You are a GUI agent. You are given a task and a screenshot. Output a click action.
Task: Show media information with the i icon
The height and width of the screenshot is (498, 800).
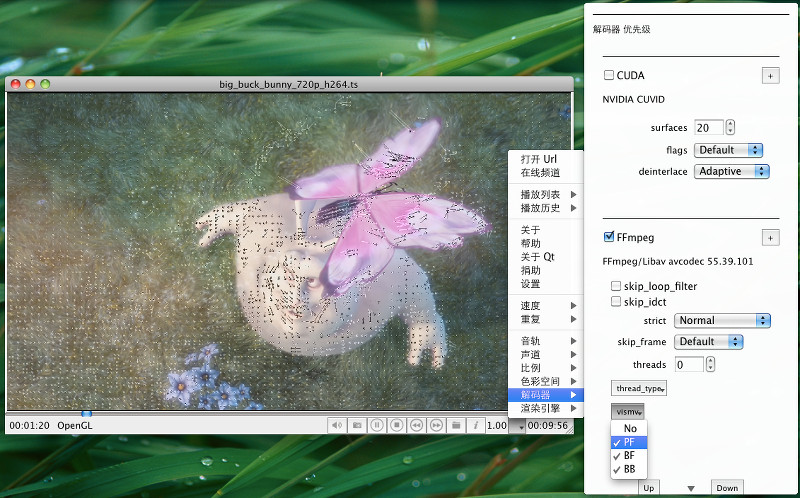(476, 425)
